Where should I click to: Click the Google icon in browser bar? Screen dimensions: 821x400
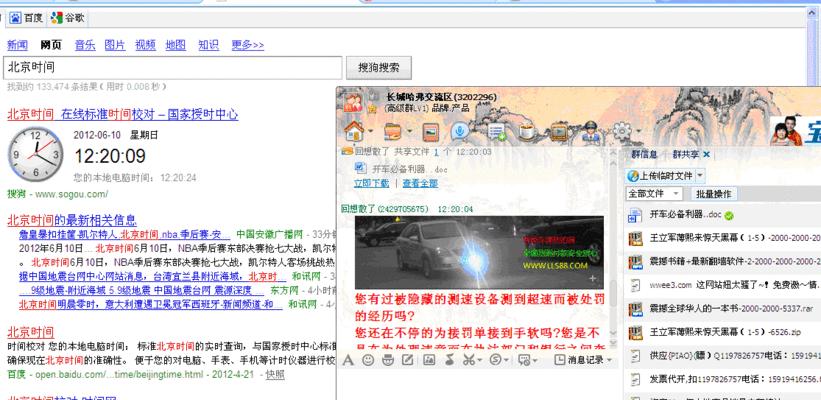(x=56, y=18)
